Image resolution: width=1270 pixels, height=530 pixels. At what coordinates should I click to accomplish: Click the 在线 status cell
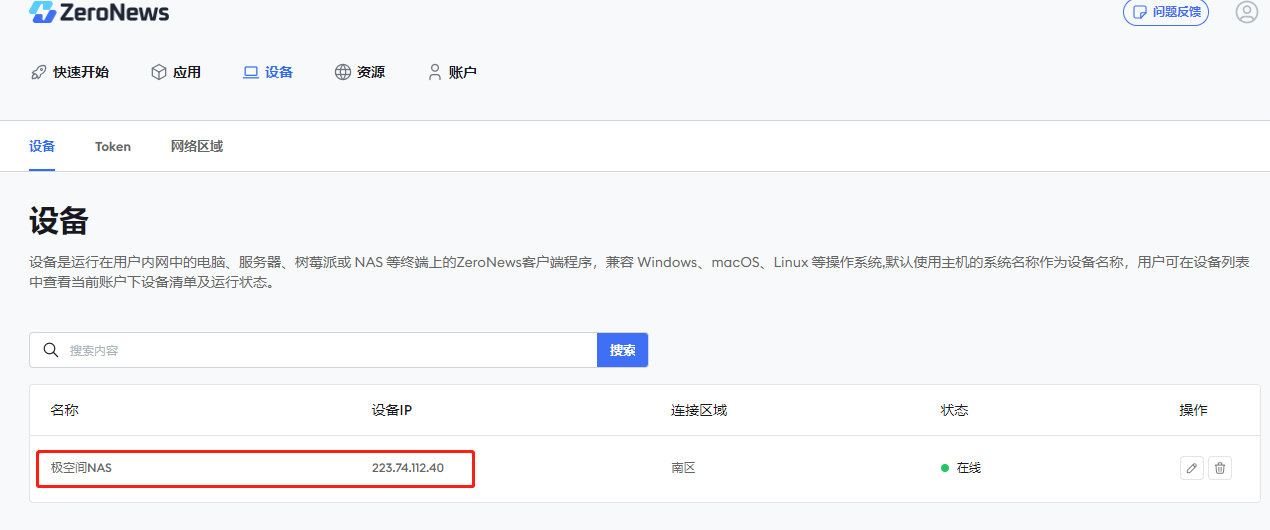click(x=961, y=467)
